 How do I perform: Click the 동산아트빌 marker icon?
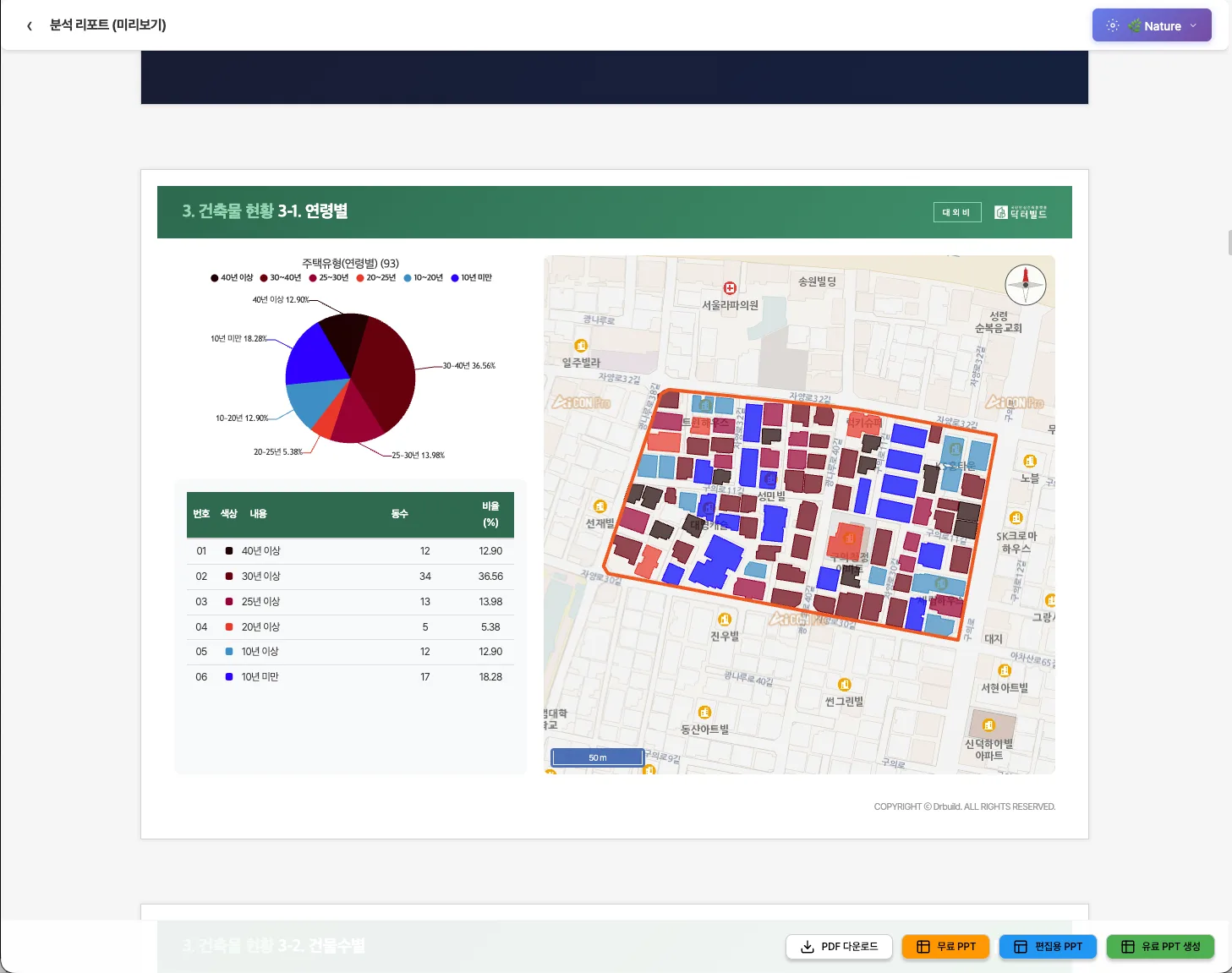(x=704, y=713)
